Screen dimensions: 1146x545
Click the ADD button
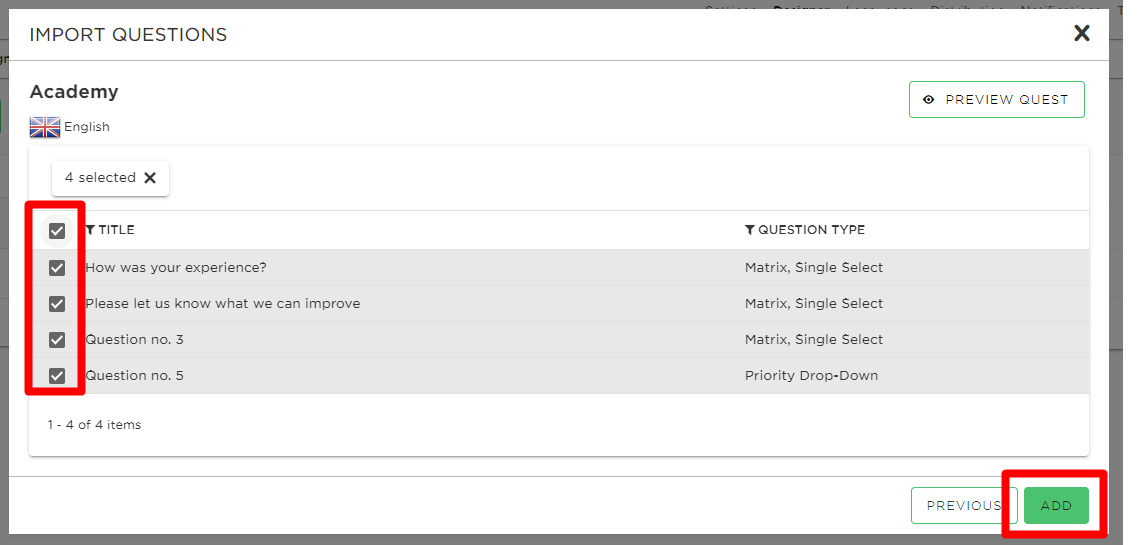[1056, 506]
